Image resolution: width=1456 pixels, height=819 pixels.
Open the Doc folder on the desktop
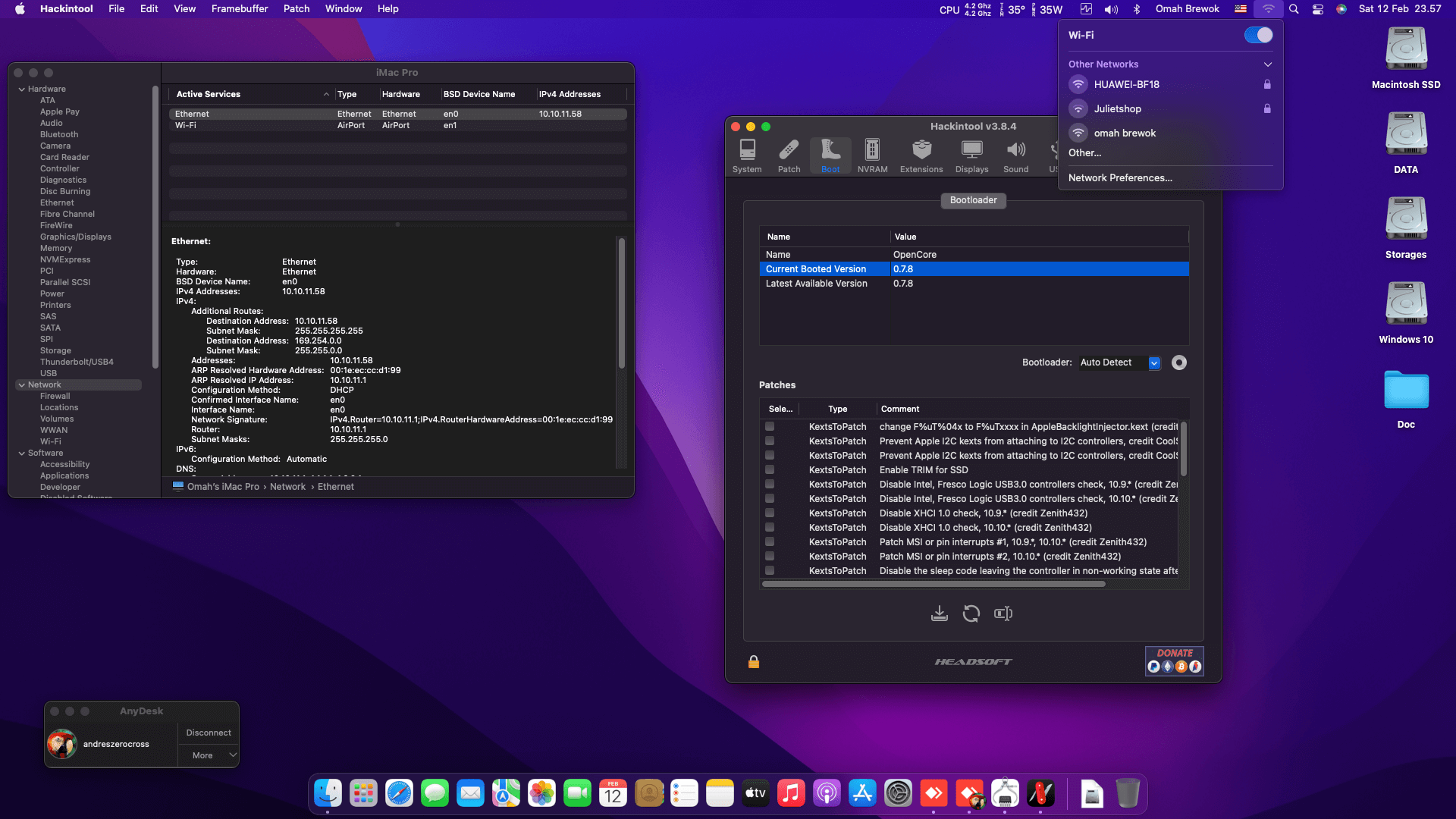point(1406,398)
